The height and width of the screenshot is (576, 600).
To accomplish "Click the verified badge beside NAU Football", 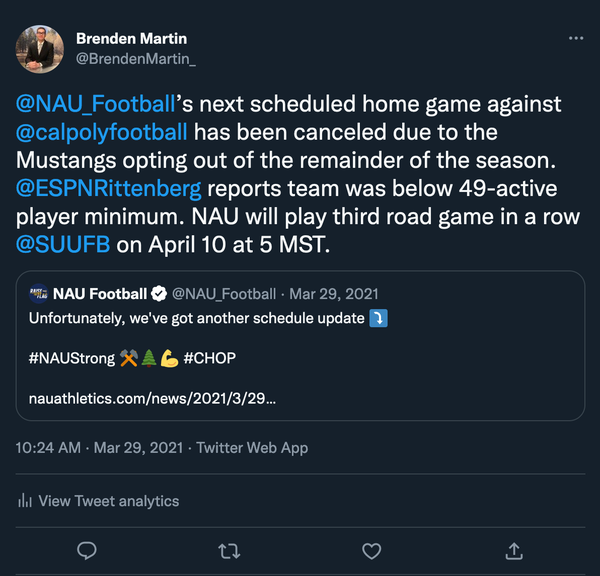I will click(158, 294).
